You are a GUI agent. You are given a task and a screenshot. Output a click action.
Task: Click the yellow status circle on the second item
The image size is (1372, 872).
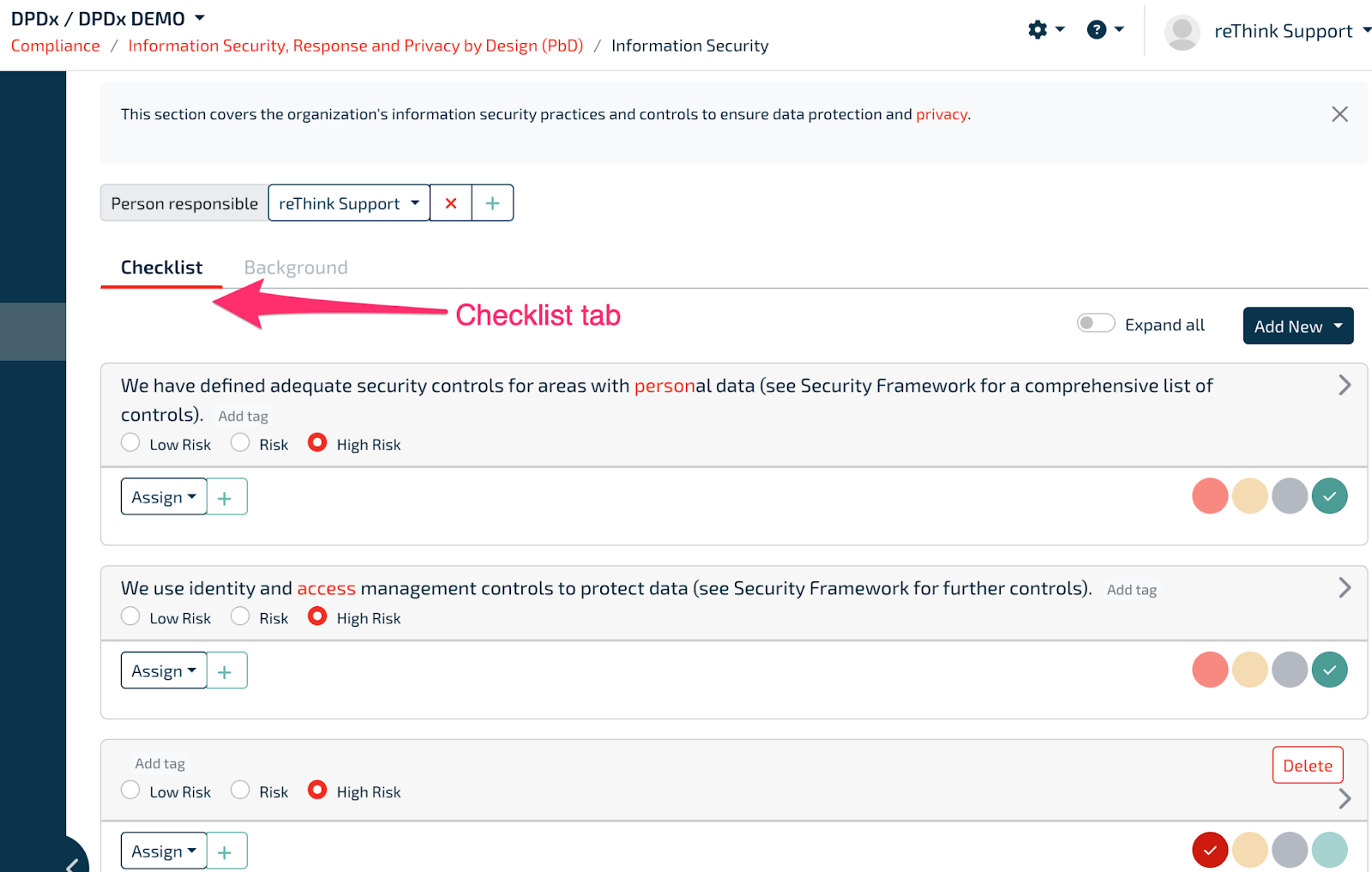(1249, 669)
